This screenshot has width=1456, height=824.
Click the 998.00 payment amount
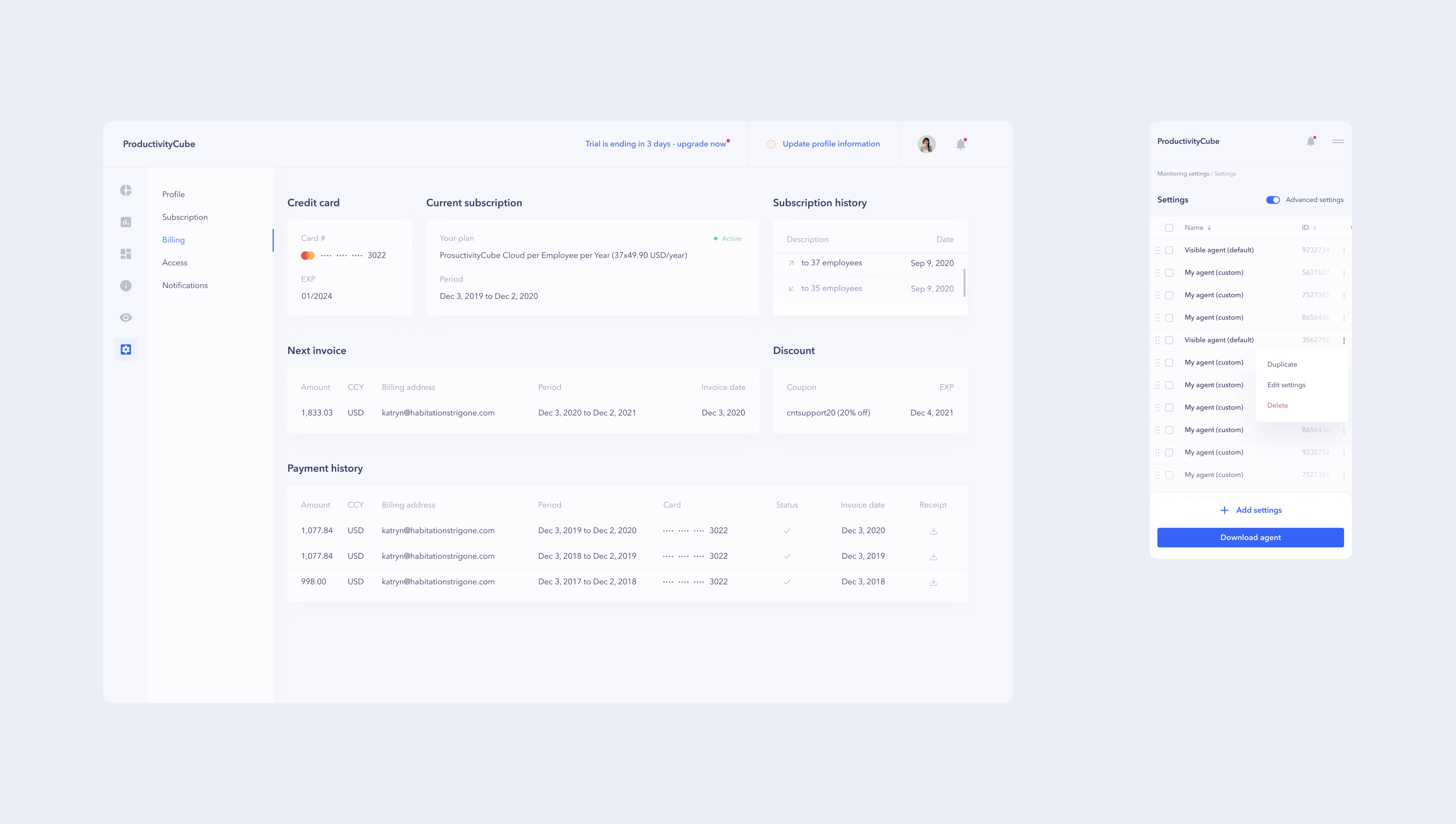point(313,582)
